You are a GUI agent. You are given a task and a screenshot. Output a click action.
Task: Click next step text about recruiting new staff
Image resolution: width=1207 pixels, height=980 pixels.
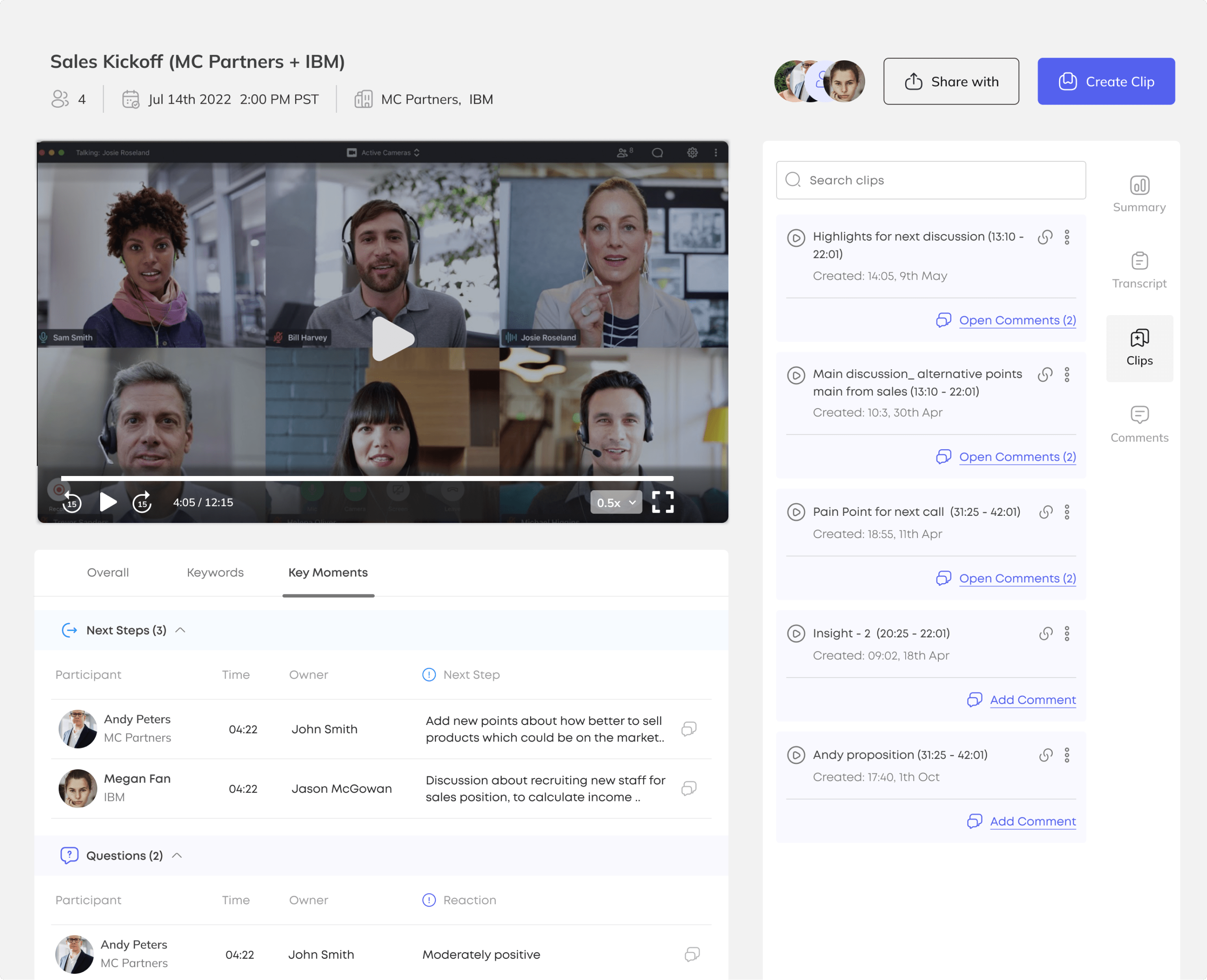coord(546,789)
